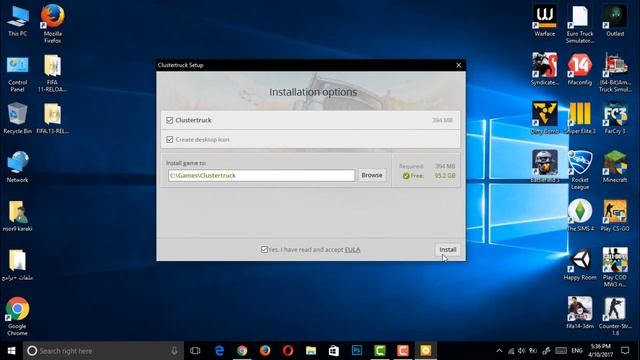Open Photoshop from the taskbar

(357, 351)
